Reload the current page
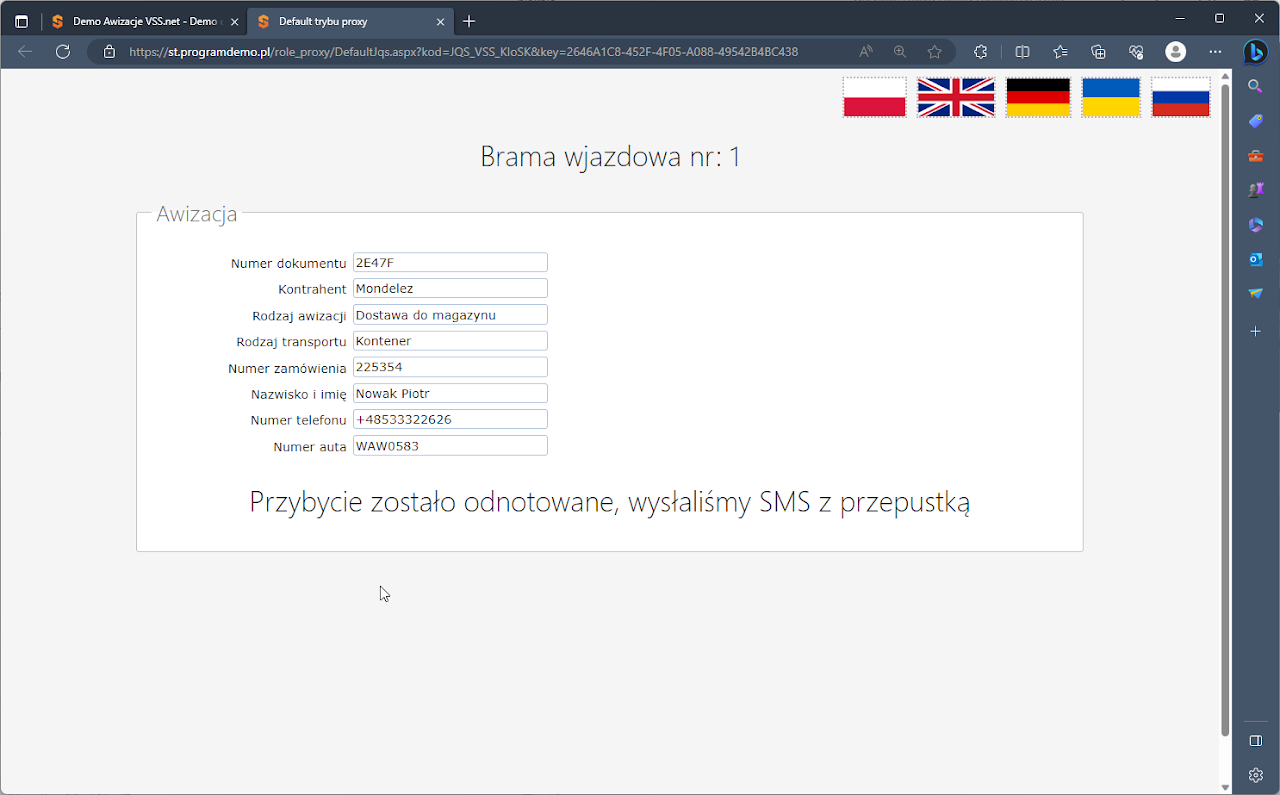This screenshot has width=1280, height=795. pos(63,51)
